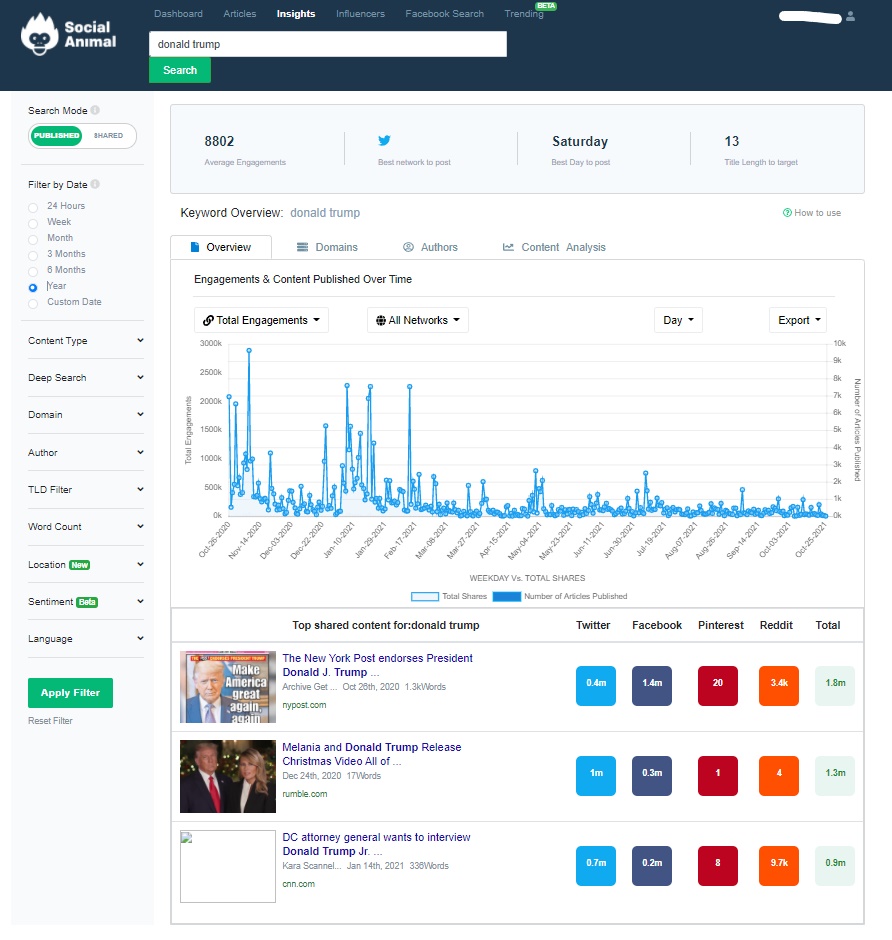Screen dimensions: 892x940
Task: Open Melania and Donald Trump Christmas Video link
Action: click(x=372, y=754)
